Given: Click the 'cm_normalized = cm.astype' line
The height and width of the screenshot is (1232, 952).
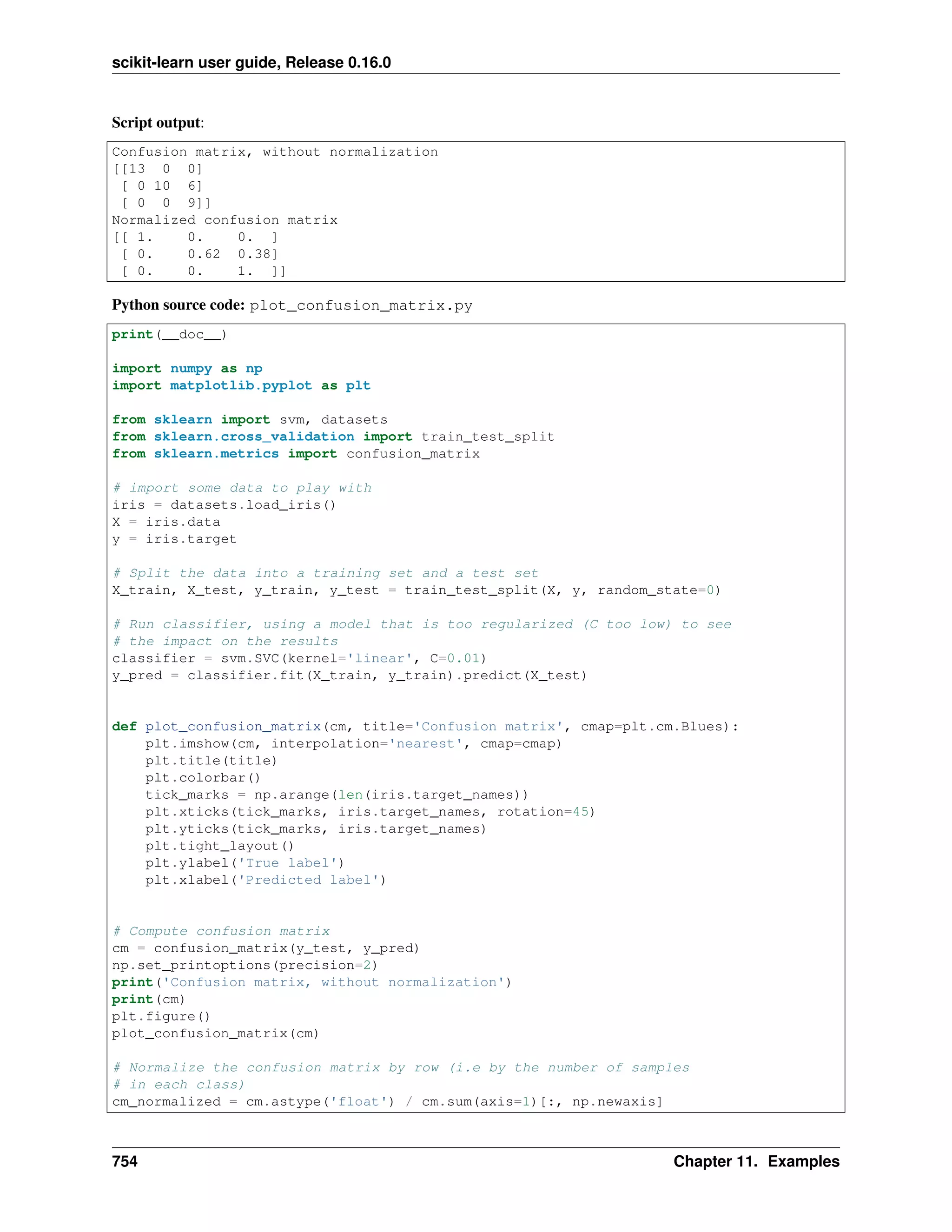Looking at the screenshot, I should pyautogui.click(x=388, y=1102).
